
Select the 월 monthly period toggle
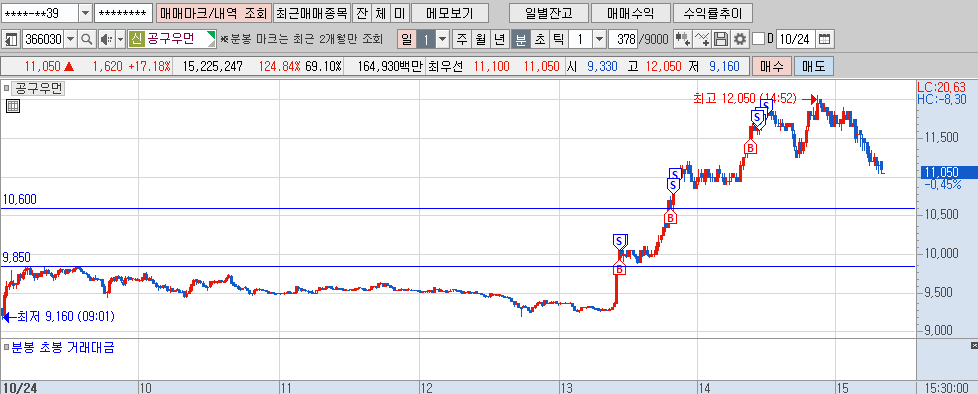[480, 39]
